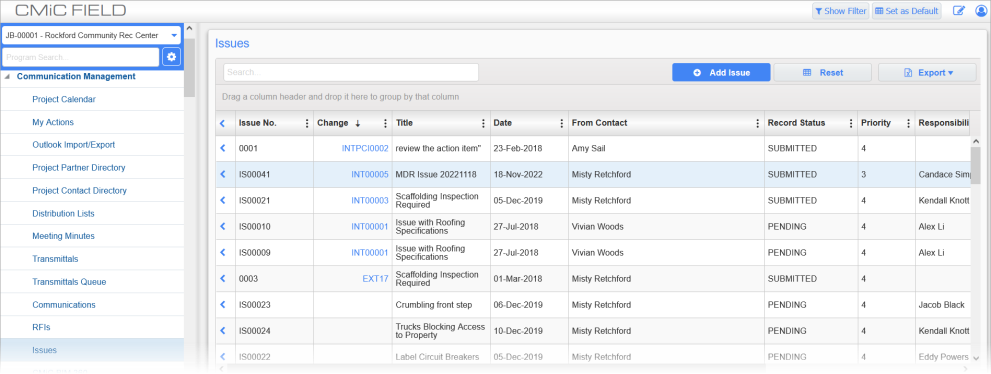Click Set as Default button
Screen dimensions: 991x374
click(x=906, y=11)
